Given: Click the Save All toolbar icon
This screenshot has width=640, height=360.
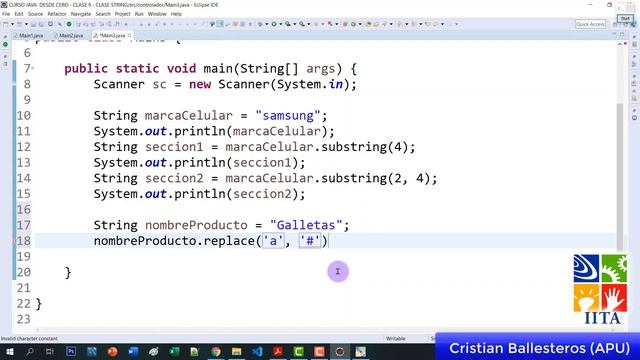Looking at the screenshot, I should [41, 24].
